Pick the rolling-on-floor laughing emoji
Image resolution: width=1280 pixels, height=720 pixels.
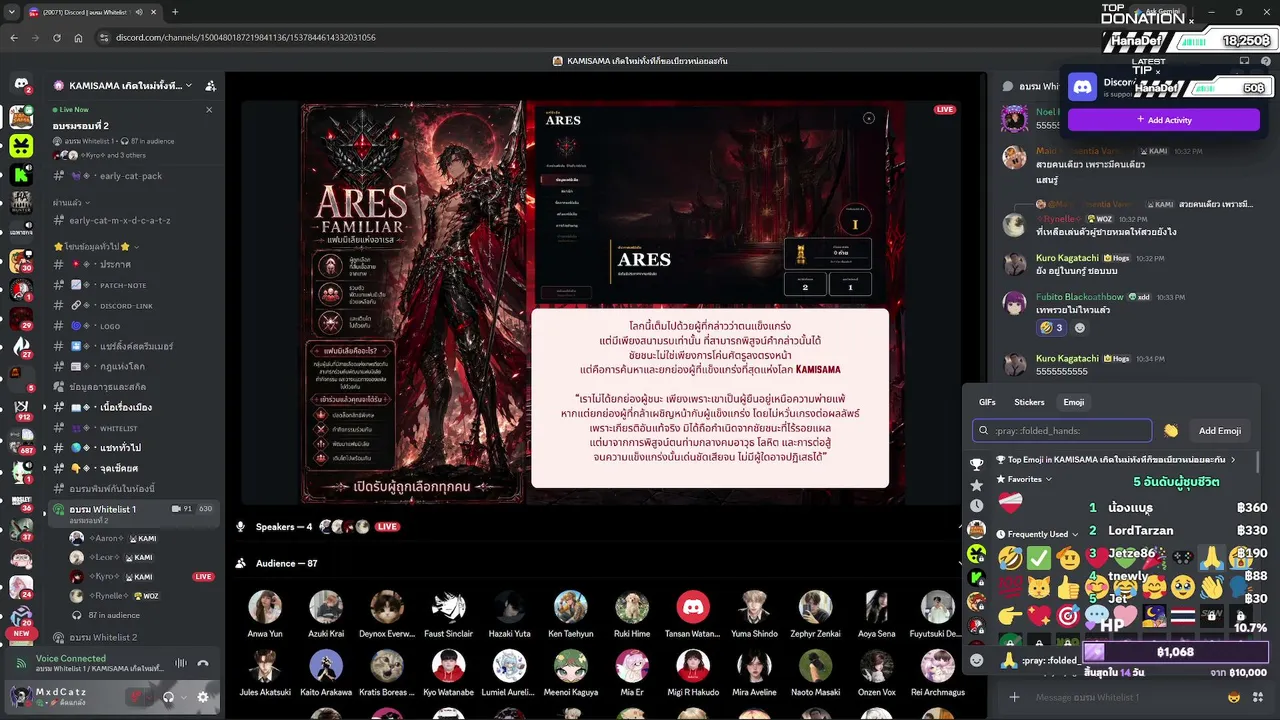coord(1011,558)
